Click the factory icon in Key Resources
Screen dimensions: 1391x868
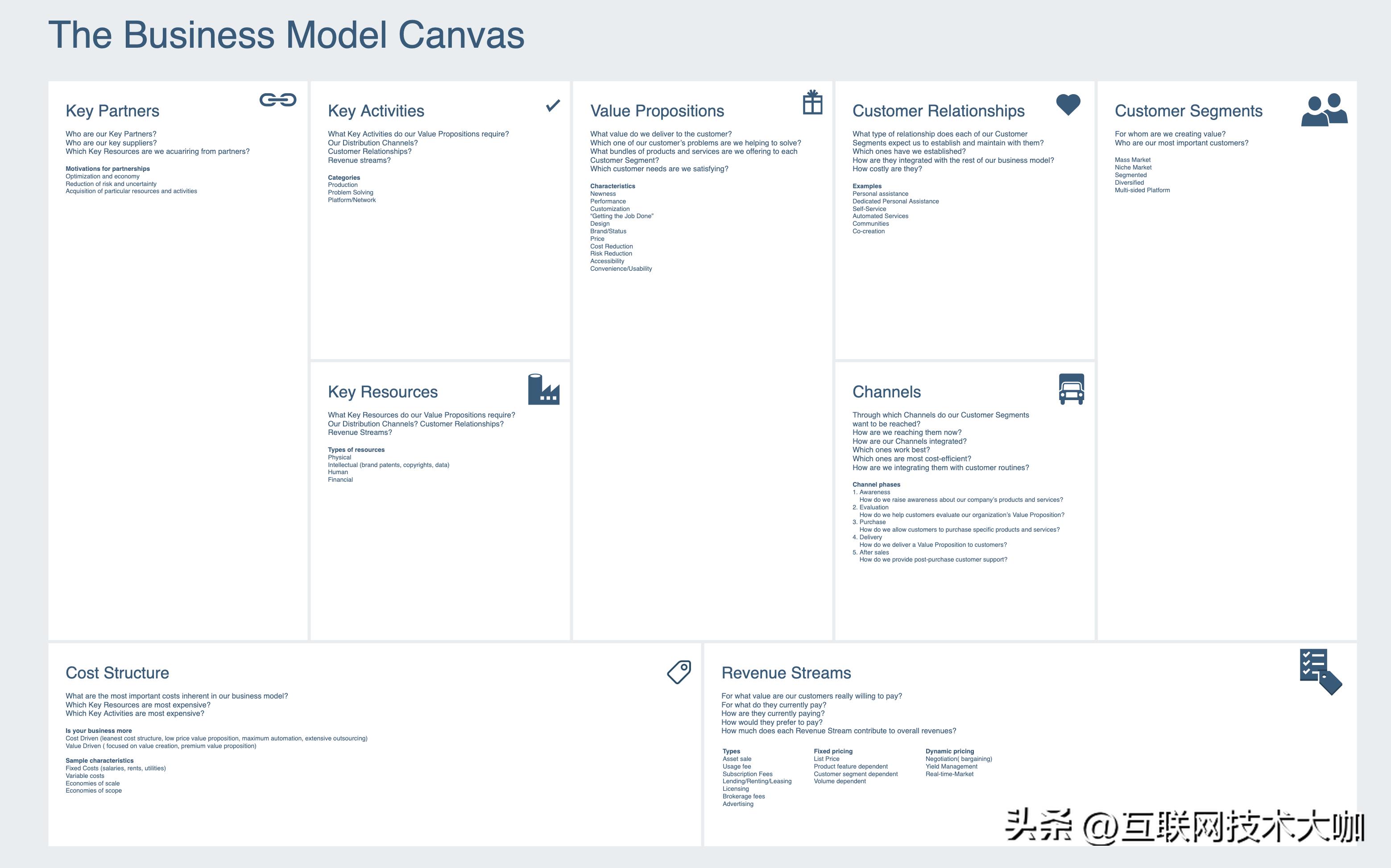coord(543,389)
